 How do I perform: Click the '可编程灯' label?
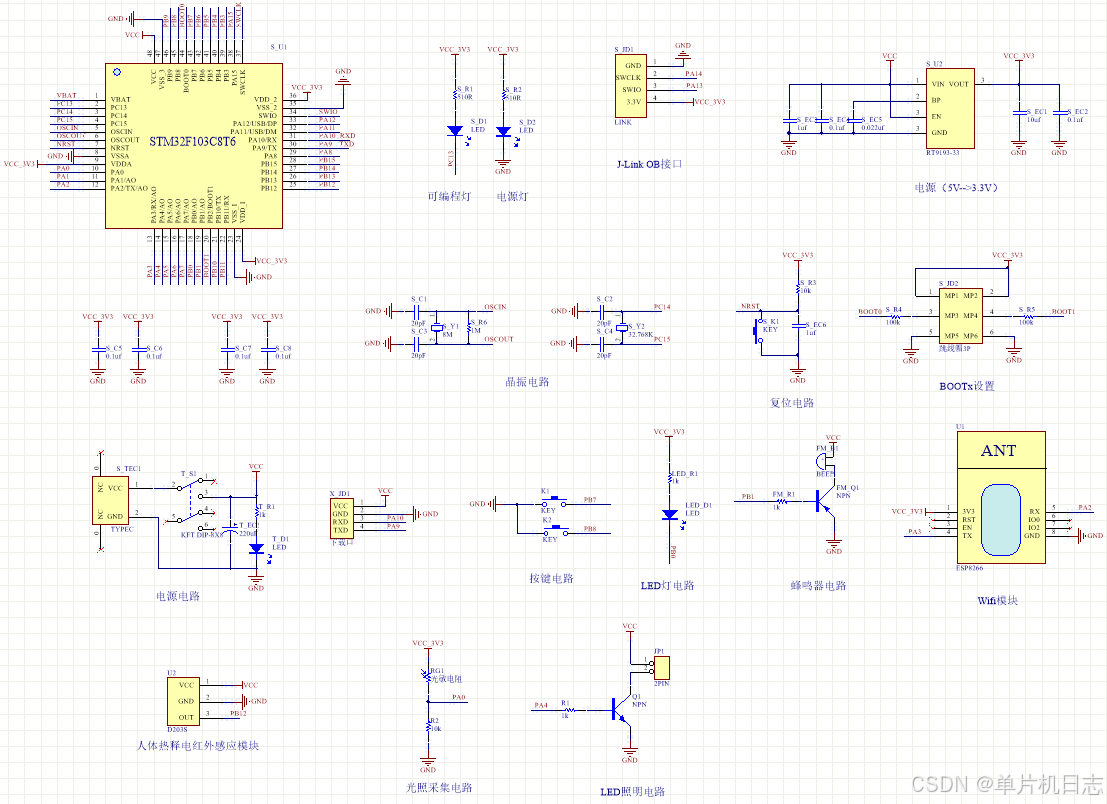coord(449,196)
